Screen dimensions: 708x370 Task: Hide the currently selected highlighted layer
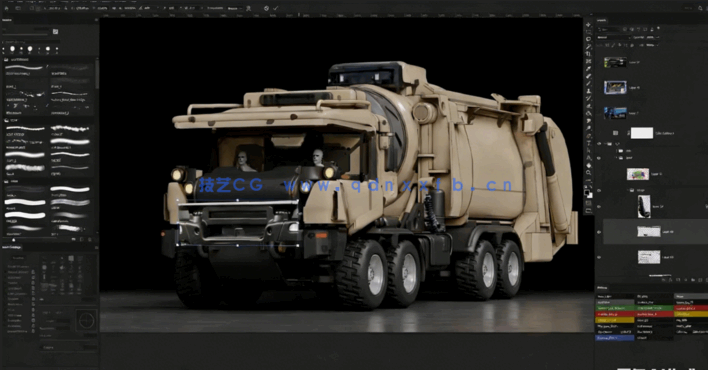599,232
